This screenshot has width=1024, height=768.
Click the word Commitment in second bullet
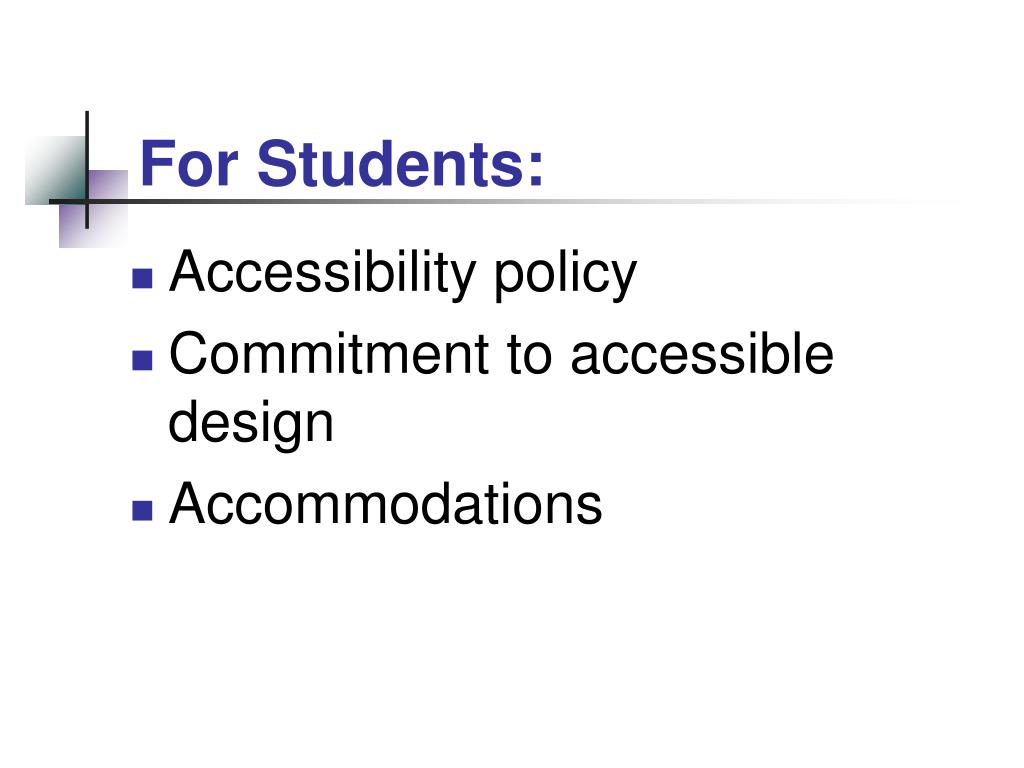point(329,353)
